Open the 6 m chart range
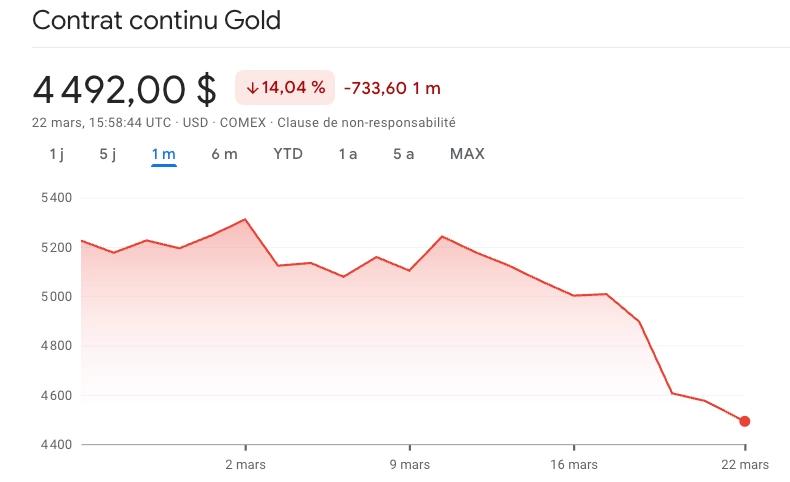 pos(224,154)
